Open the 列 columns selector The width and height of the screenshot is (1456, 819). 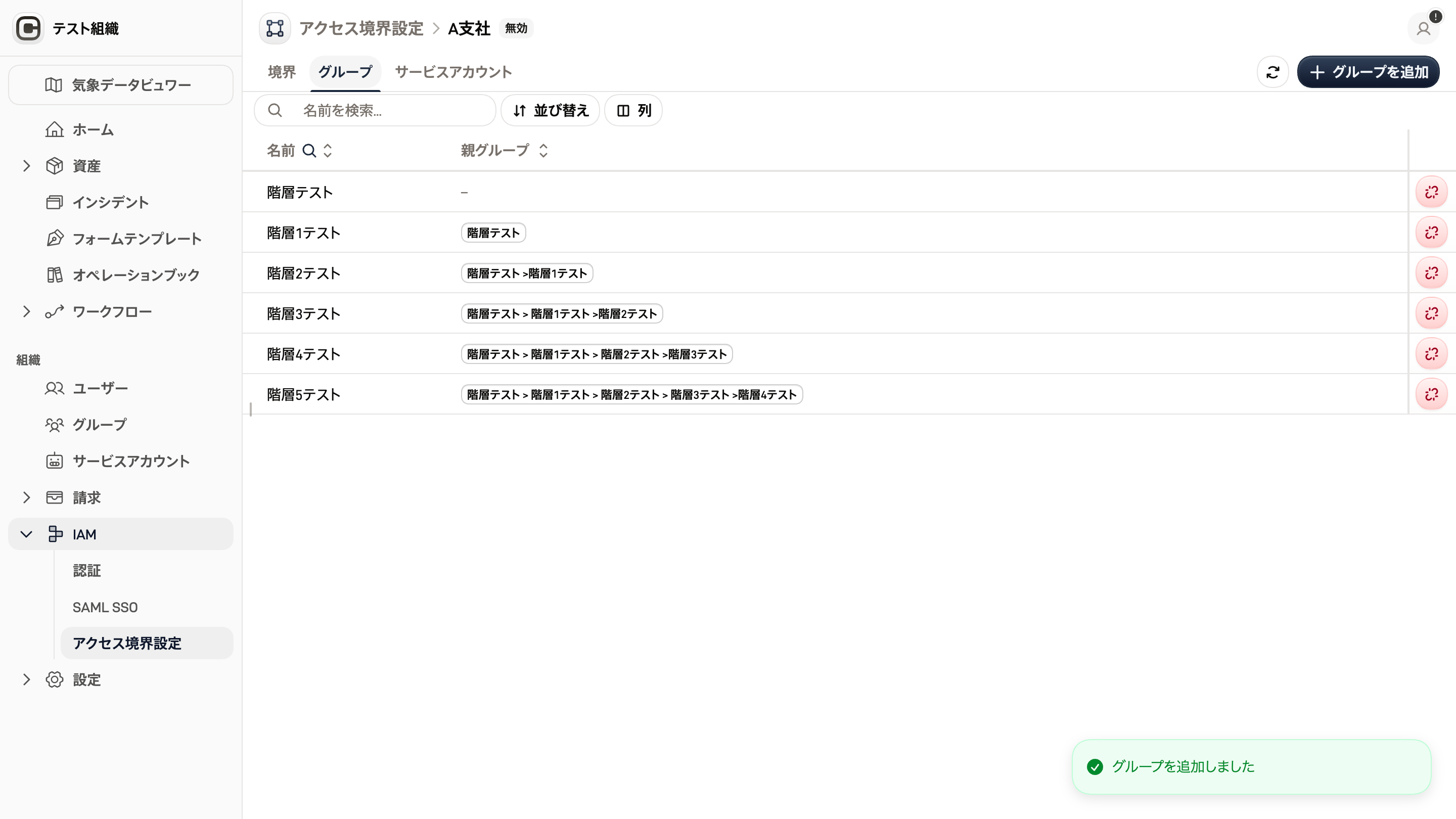633,110
